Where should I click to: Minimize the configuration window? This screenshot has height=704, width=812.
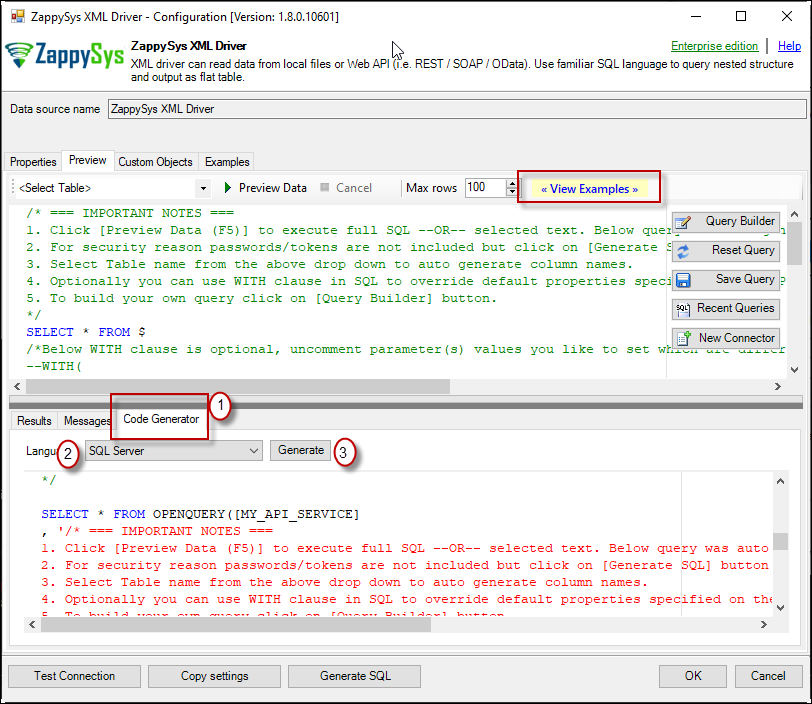pyautogui.click(x=696, y=17)
